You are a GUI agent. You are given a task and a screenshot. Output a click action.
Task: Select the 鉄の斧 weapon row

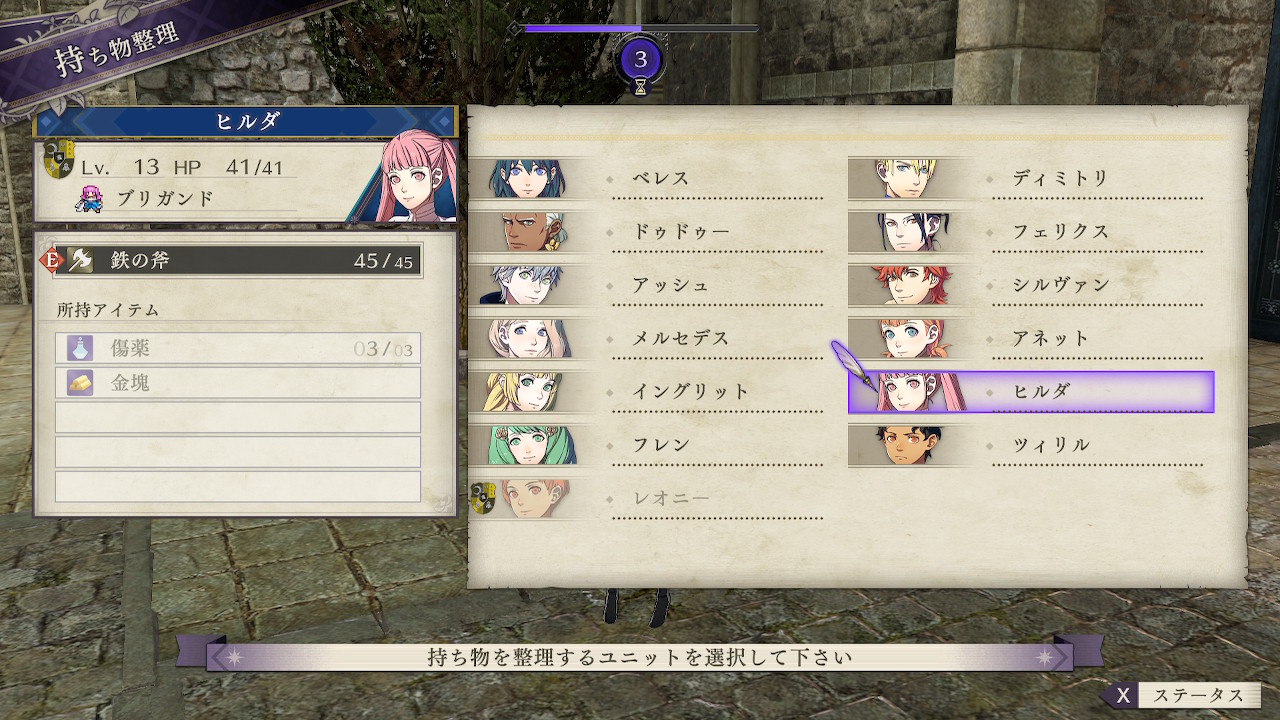click(237, 261)
